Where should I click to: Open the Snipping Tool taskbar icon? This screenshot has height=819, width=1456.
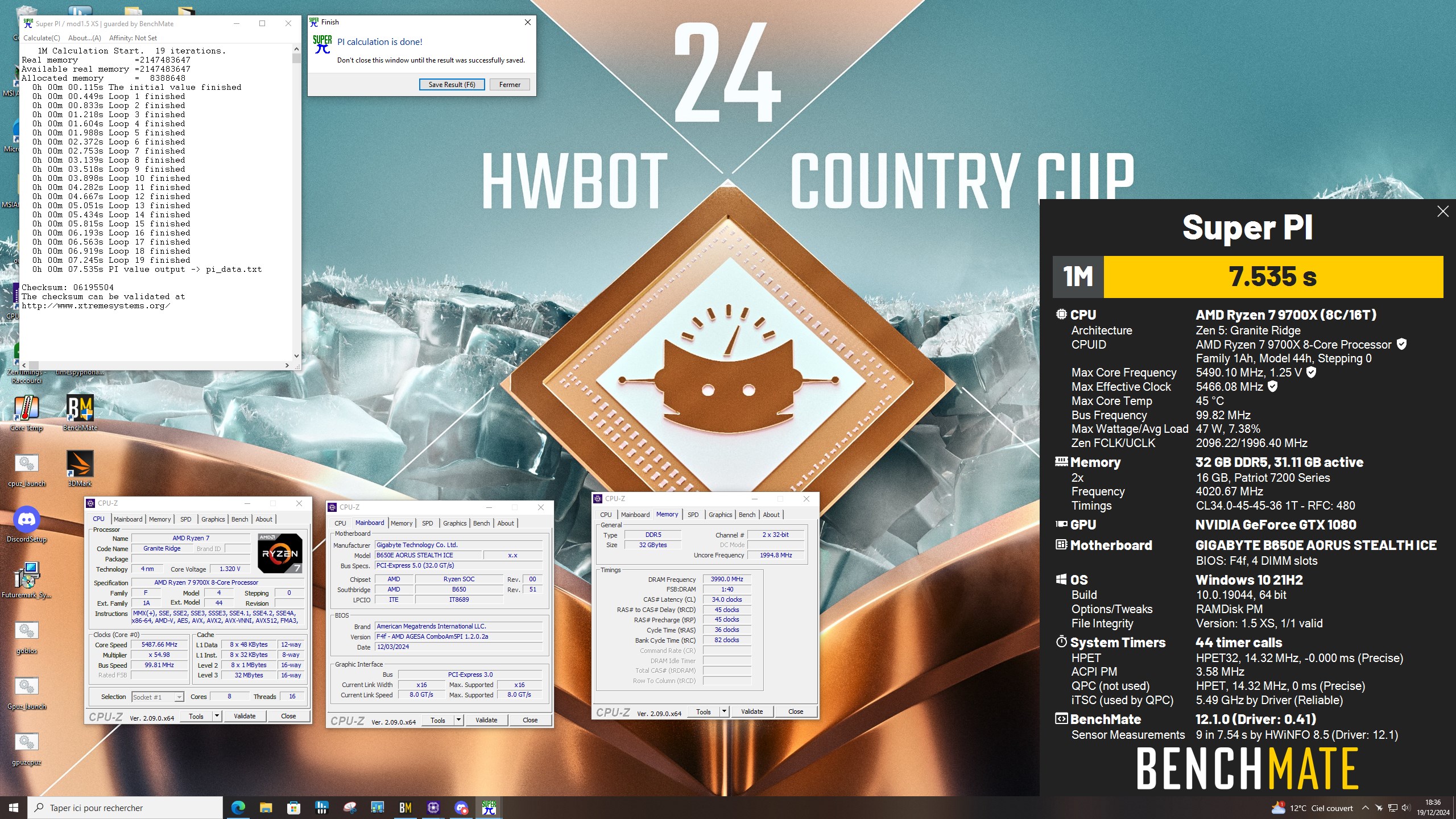349,808
